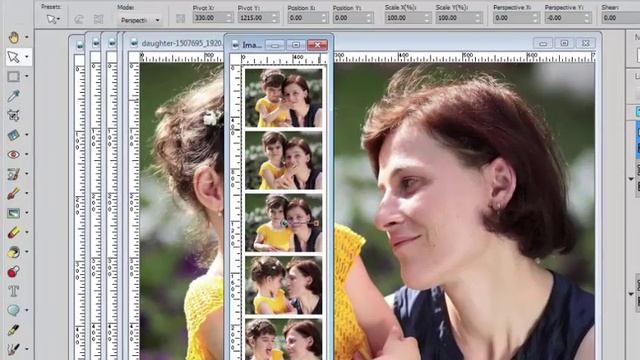Open the Presets pick tool picker
This screenshot has height=360, width=640.
[53, 19]
